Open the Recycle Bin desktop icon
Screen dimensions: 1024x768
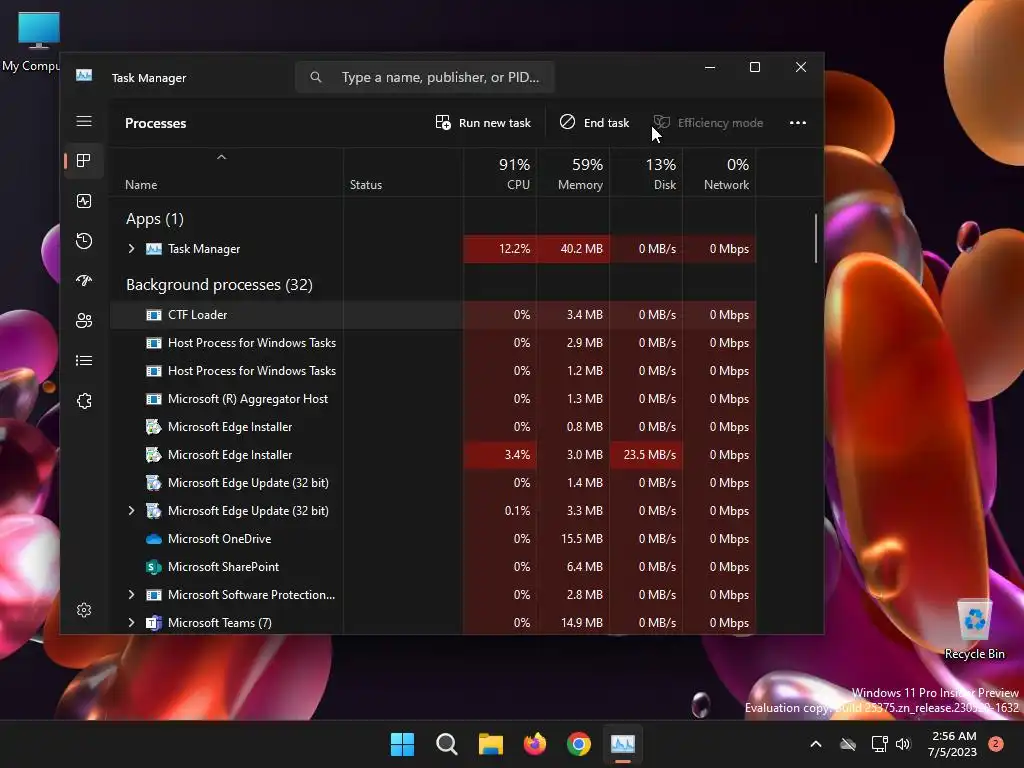click(x=974, y=628)
